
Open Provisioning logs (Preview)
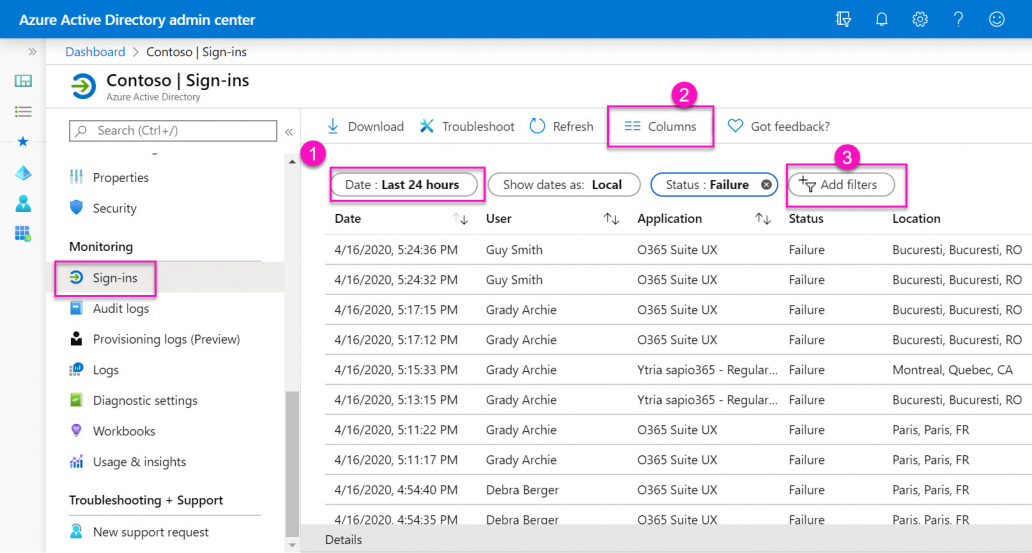[x=166, y=339]
